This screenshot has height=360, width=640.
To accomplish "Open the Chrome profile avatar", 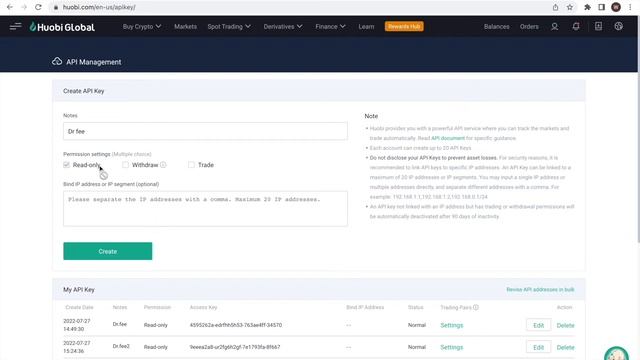I will pyautogui.click(x=616, y=7).
